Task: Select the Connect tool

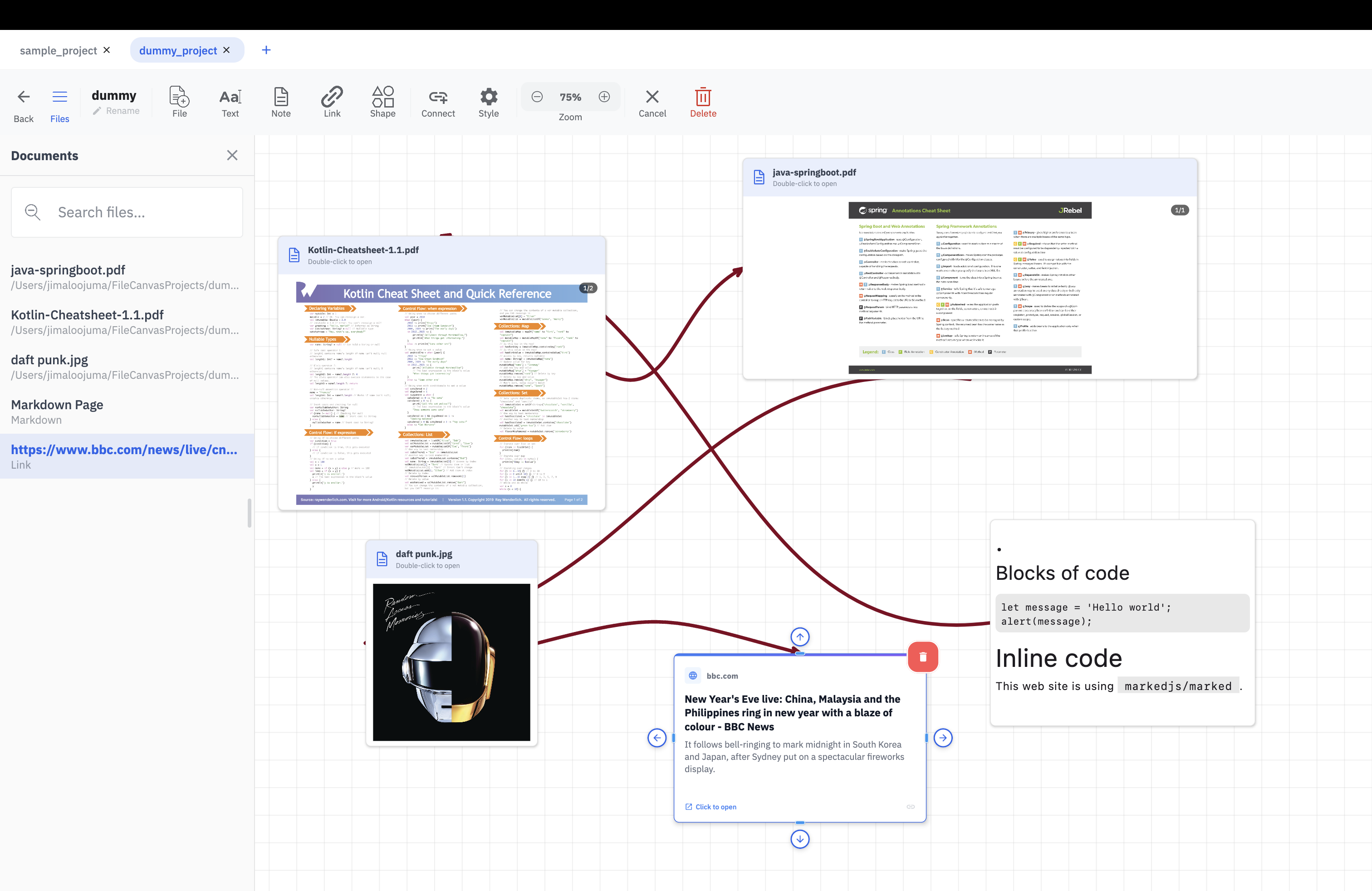Action: pyautogui.click(x=438, y=103)
